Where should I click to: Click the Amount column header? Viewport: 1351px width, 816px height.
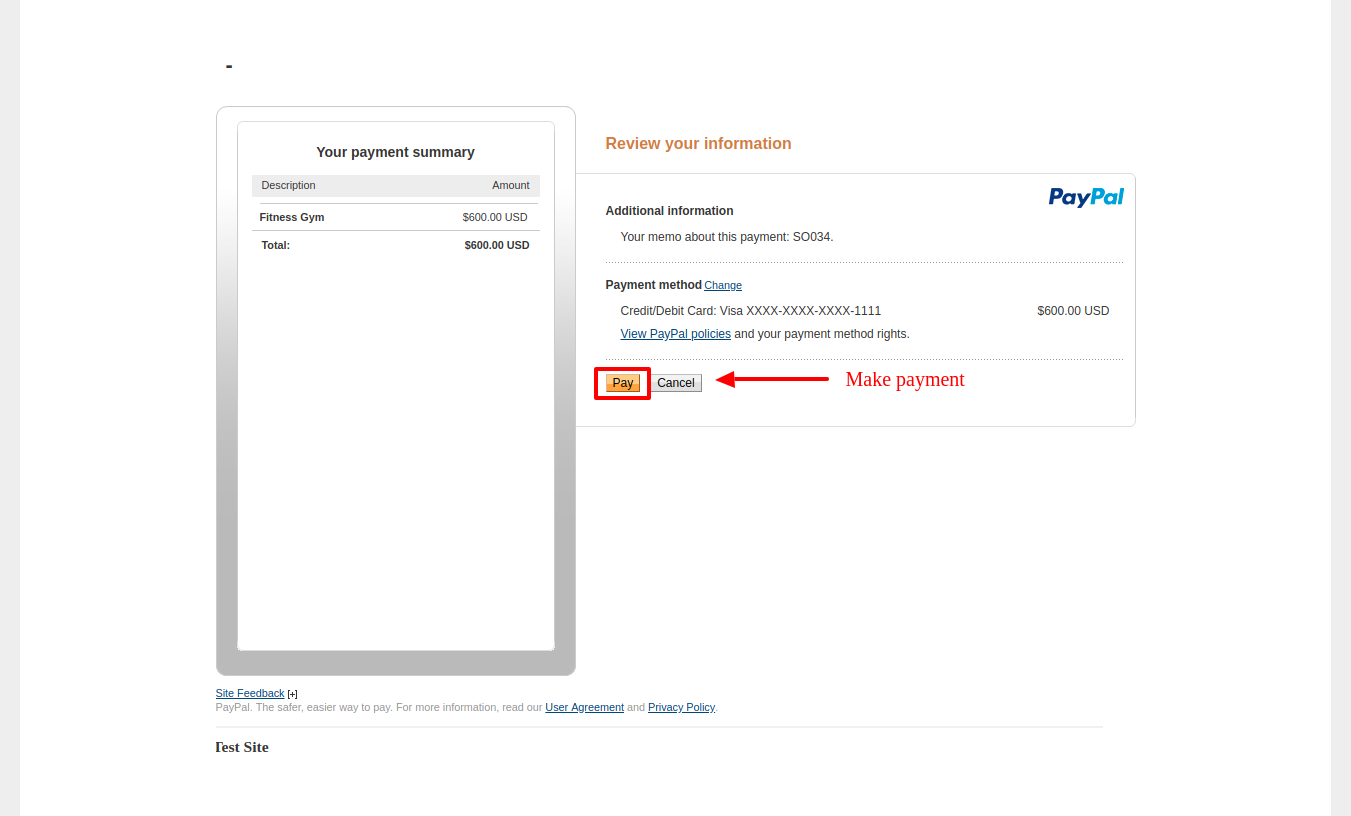click(x=511, y=185)
